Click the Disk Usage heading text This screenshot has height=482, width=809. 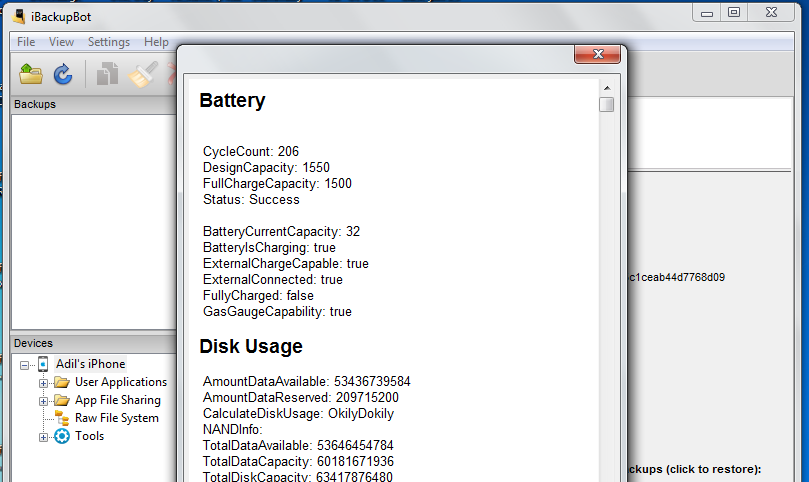click(x=251, y=346)
